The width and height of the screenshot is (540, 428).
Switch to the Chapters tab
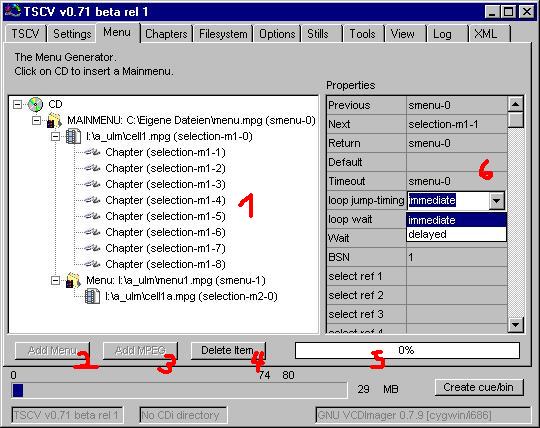click(166, 34)
